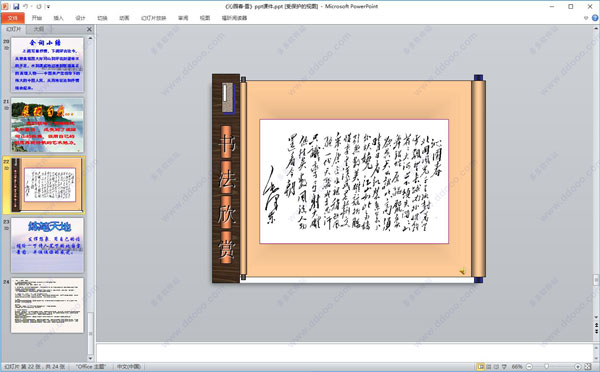Viewport: 600px width, 372px height.
Task: Click the small yellow action arrow on slide
Action: [x=463, y=271]
